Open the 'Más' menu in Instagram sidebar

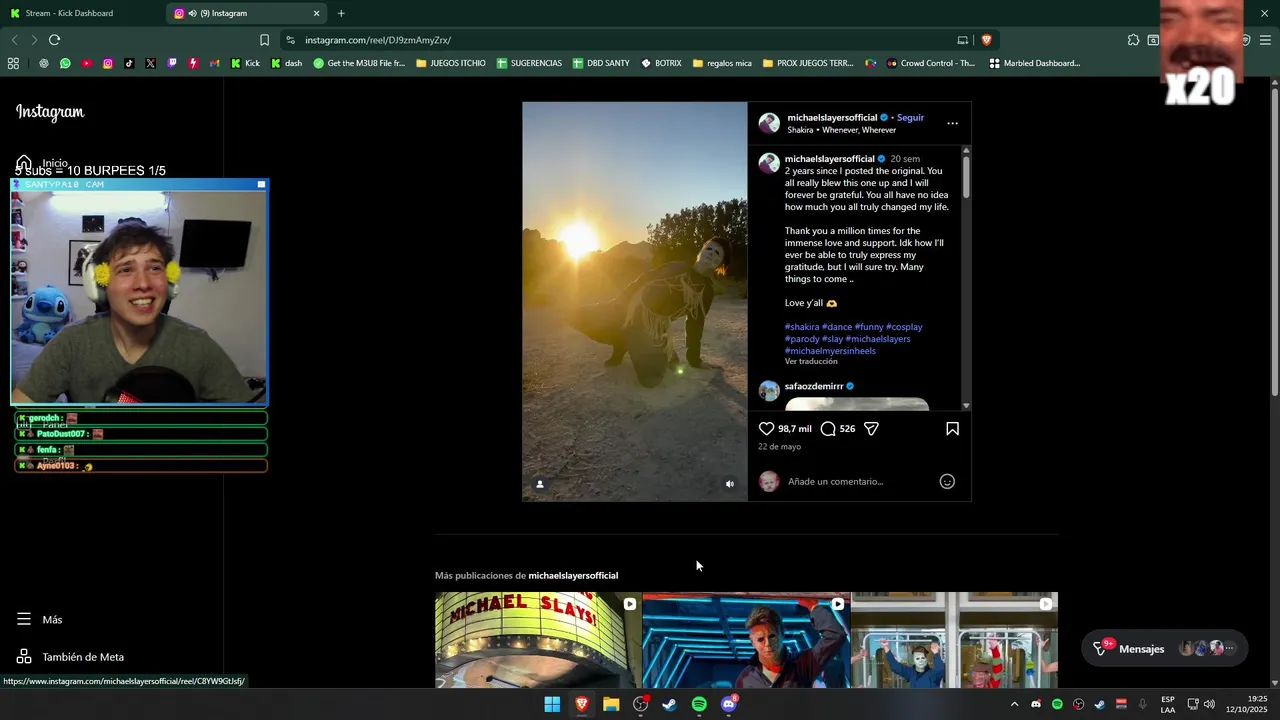tap(40, 620)
